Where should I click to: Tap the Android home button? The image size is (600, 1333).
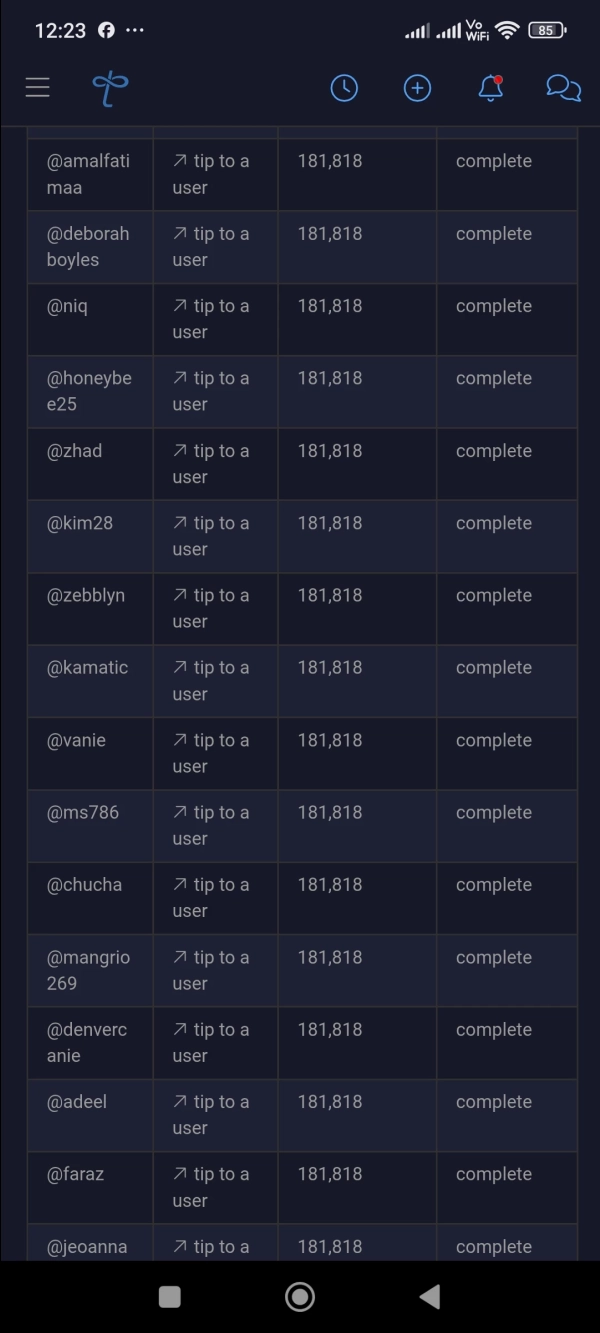pos(300,1297)
